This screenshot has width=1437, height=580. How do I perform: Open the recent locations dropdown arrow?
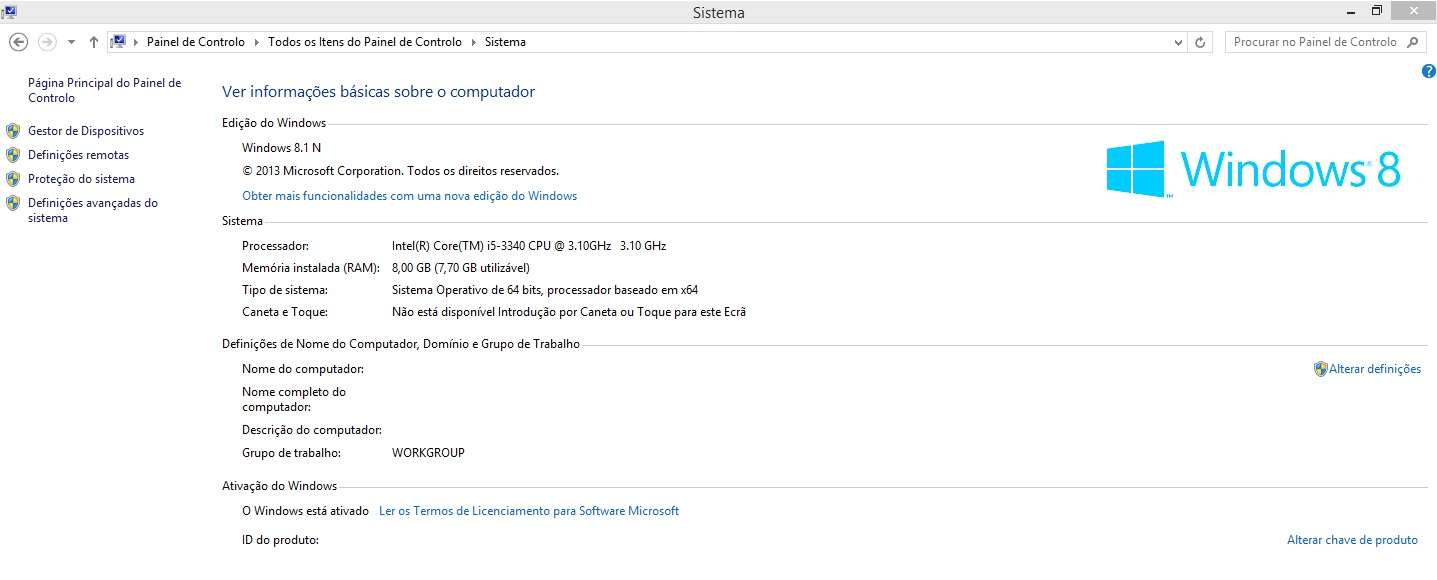71,42
